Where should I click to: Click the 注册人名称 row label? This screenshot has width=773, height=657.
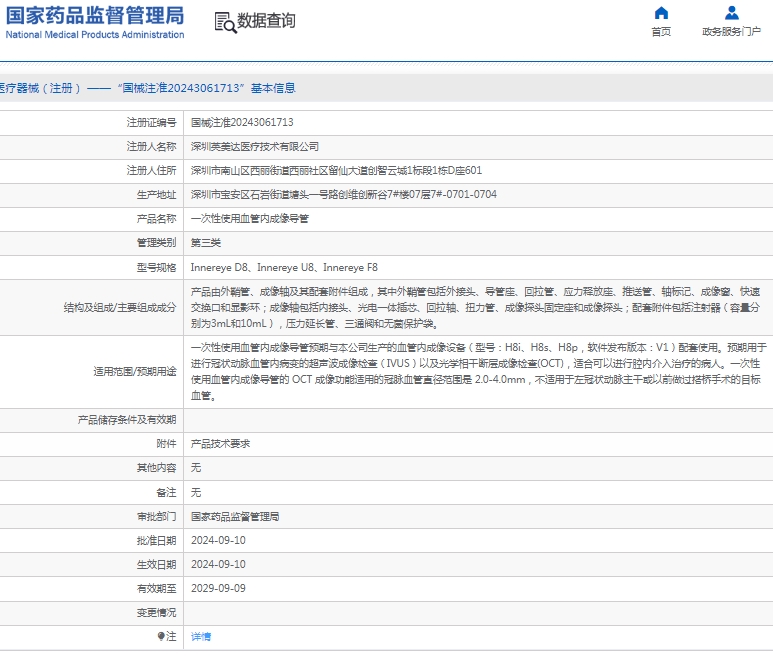click(151, 146)
